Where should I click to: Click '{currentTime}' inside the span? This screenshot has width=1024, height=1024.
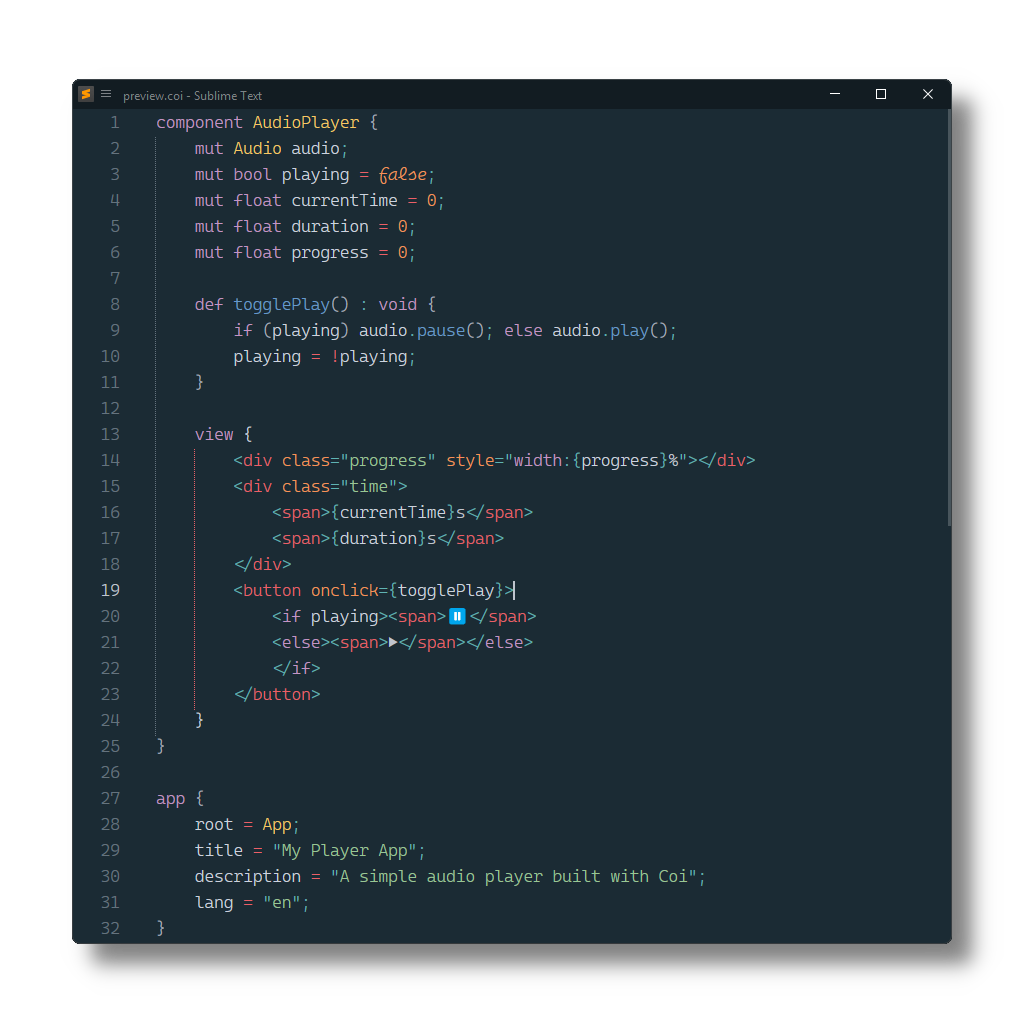(392, 512)
